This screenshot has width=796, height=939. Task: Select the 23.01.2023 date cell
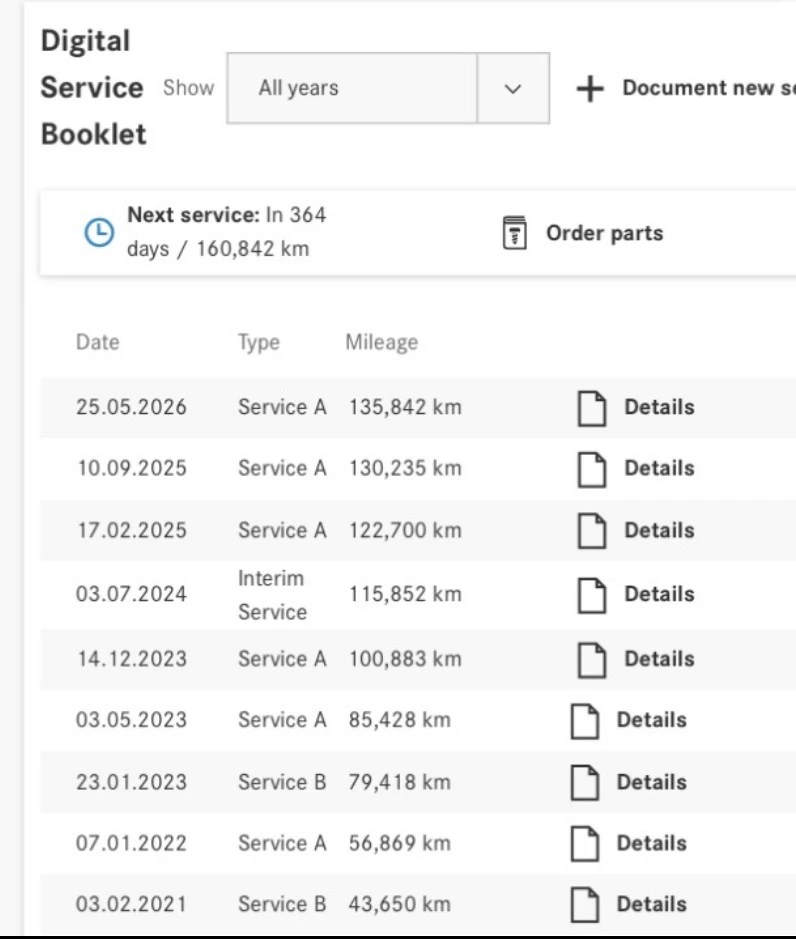(x=131, y=782)
